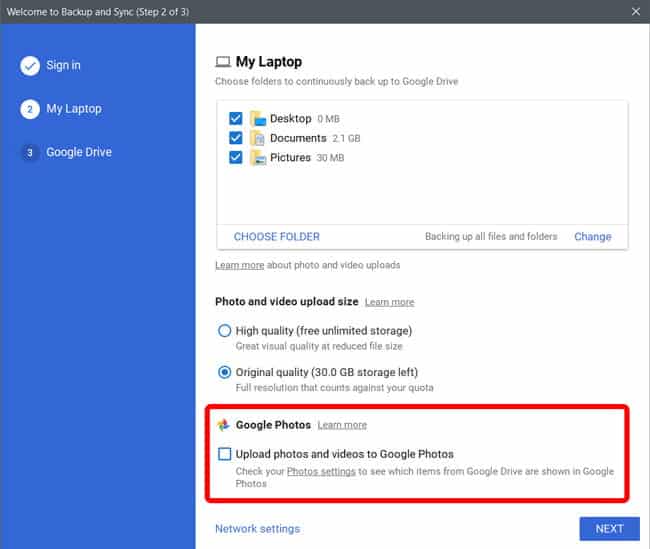This screenshot has height=549, width=650.
Task: Open Learn more beside Google Photos
Action: (342, 425)
